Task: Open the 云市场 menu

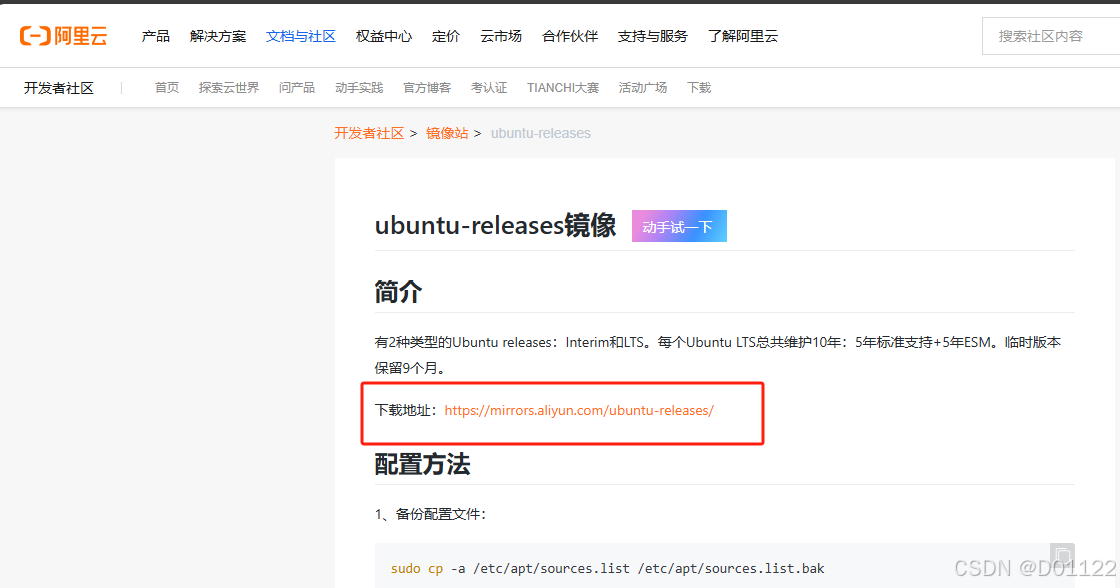Action: (x=501, y=36)
